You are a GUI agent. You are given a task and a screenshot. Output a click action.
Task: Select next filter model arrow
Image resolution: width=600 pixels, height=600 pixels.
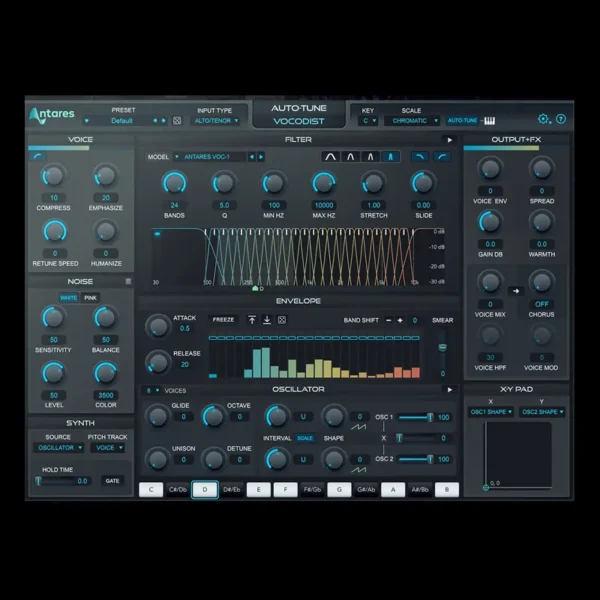(x=261, y=157)
